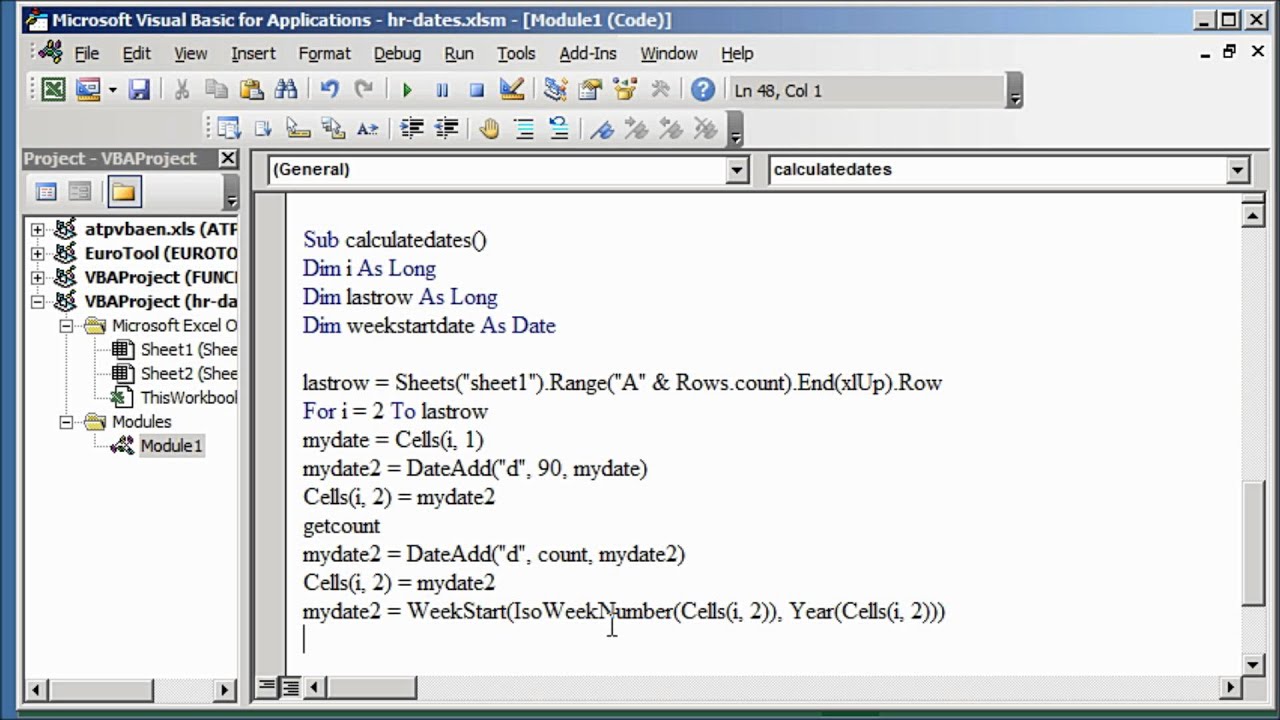
Task: Click the Complete Word icon
Action: (368, 128)
